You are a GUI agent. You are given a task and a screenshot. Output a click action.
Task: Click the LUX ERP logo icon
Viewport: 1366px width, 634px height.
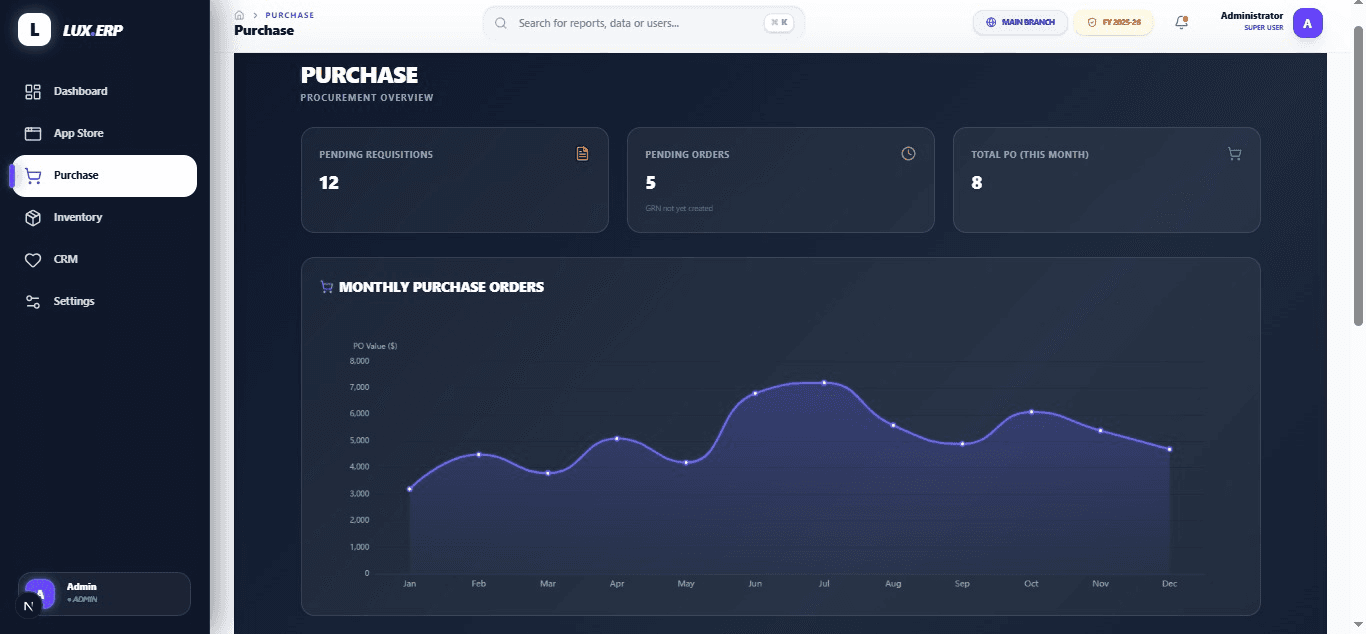coord(34,30)
